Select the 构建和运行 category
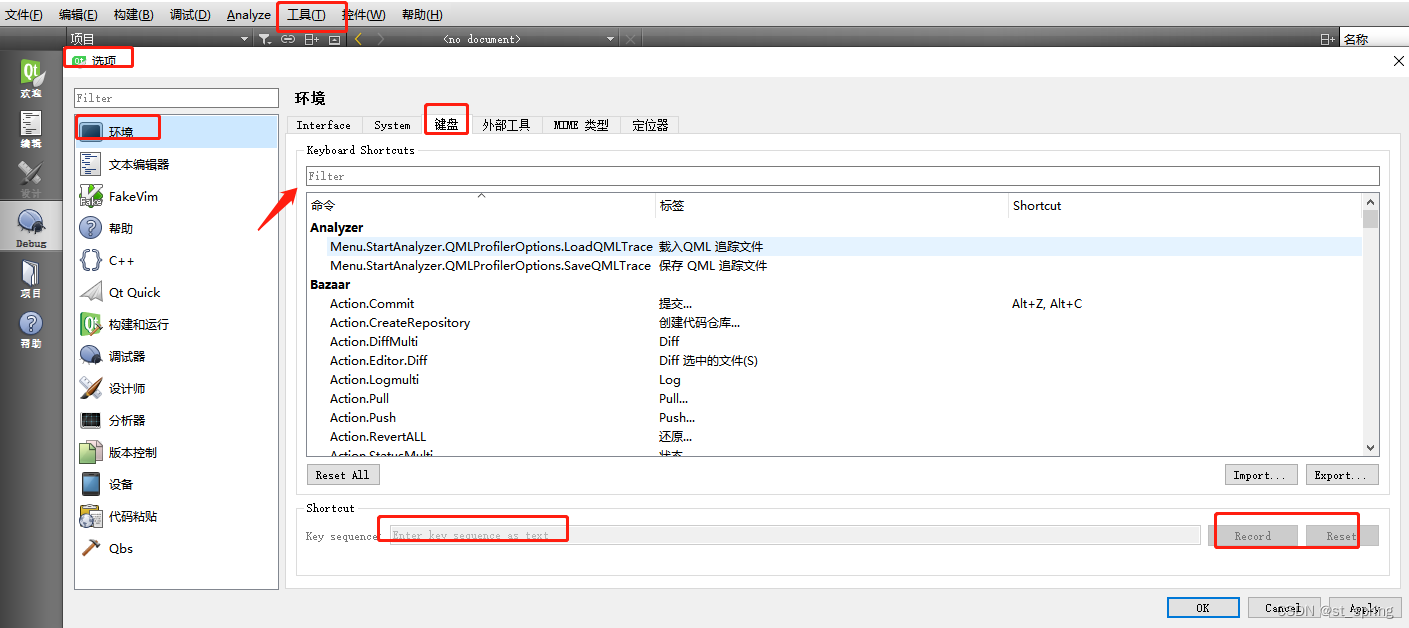Screen dimensions: 1409x628 176,324
